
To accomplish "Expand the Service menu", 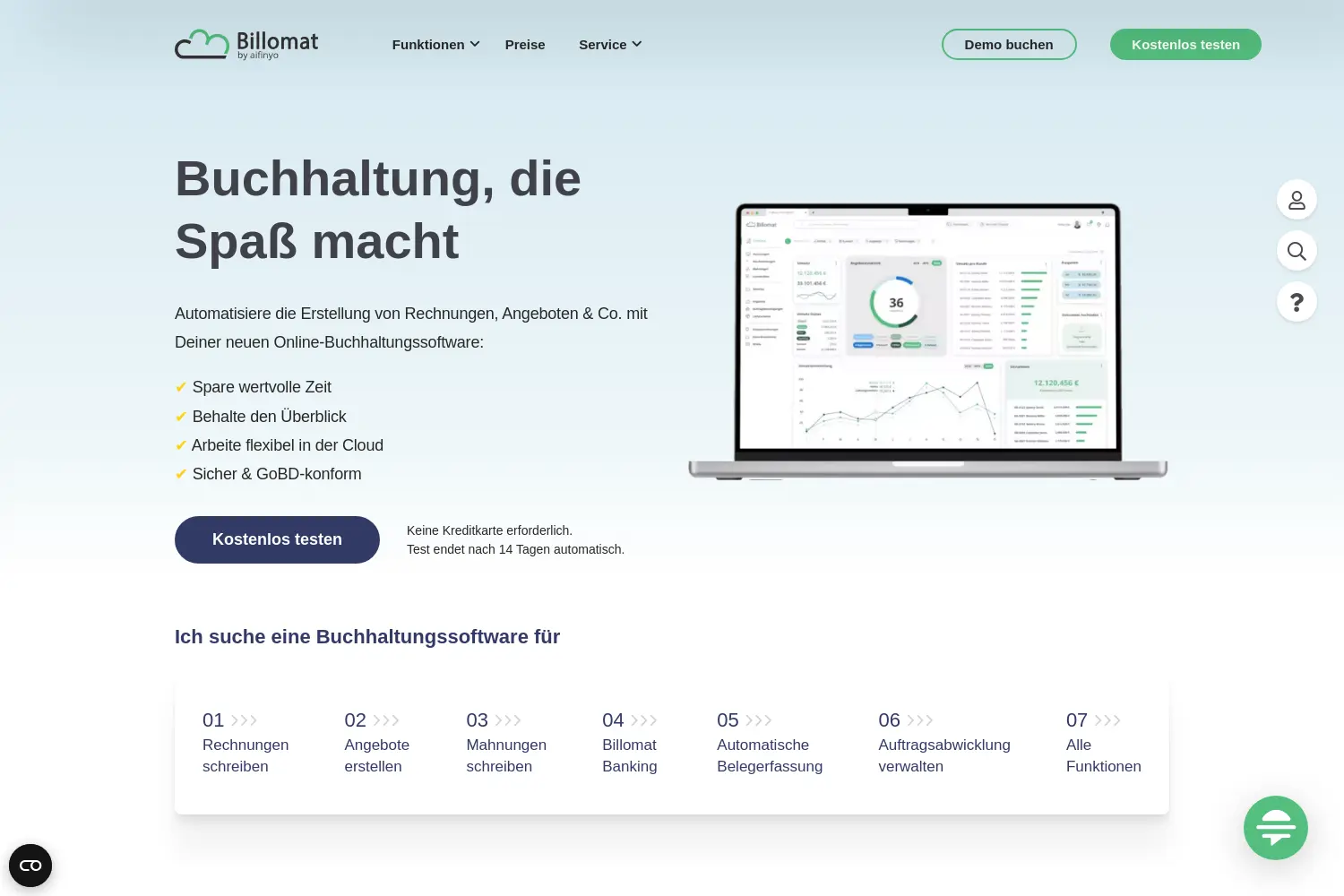I will click(610, 45).
